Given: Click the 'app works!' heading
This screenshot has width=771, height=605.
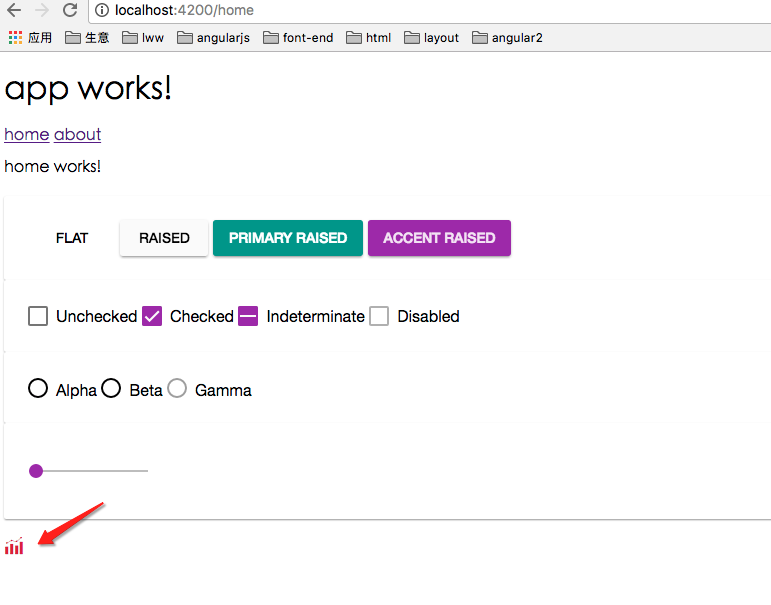Looking at the screenshot, I should 88,89.
